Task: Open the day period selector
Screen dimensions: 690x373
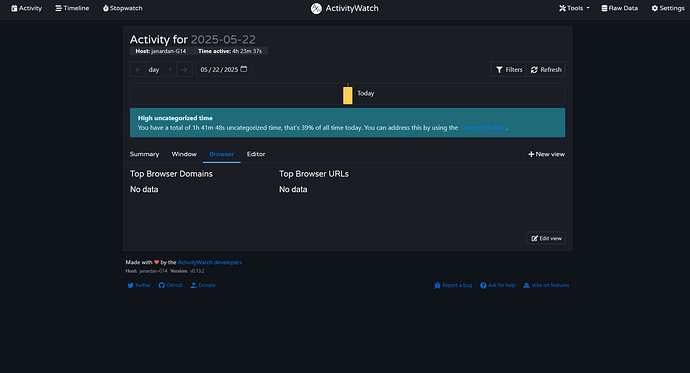Action: point(161,69)
